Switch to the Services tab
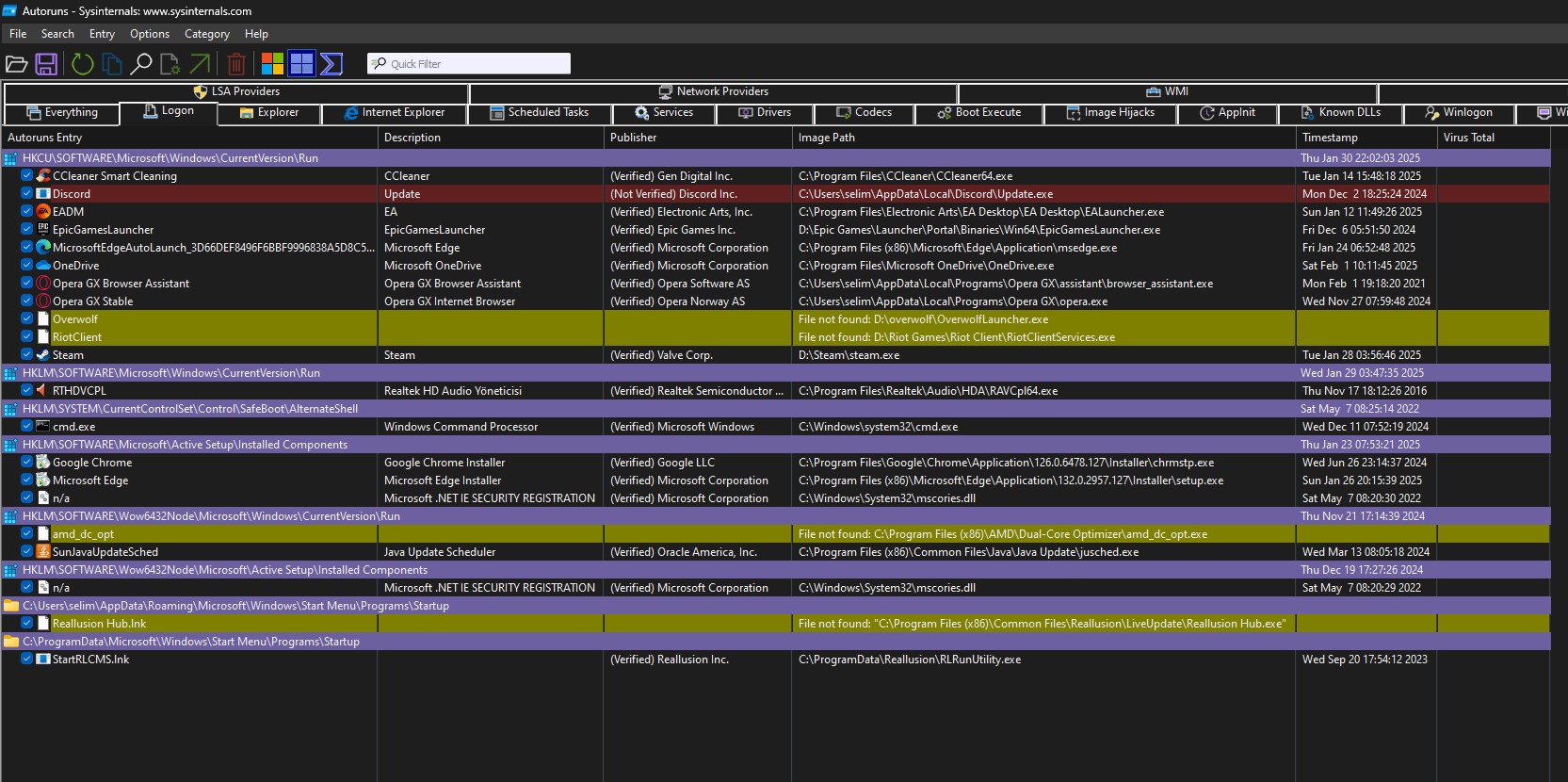Viewport: 1568px width, 782px height. point(664,112)
